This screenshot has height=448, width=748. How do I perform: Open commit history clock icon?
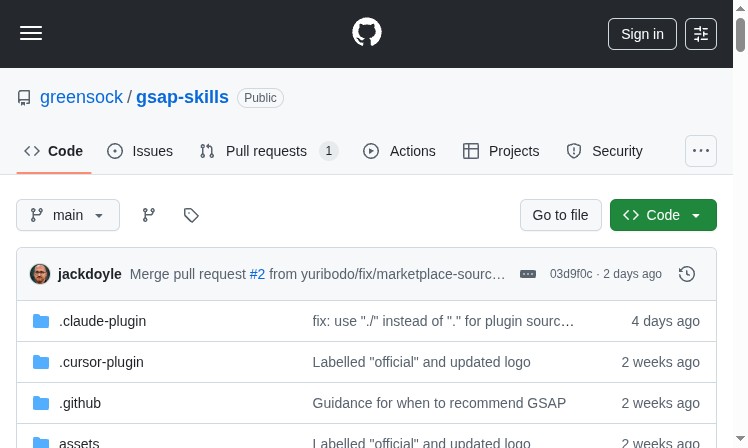pyautogui.click(x=687, y=274)
